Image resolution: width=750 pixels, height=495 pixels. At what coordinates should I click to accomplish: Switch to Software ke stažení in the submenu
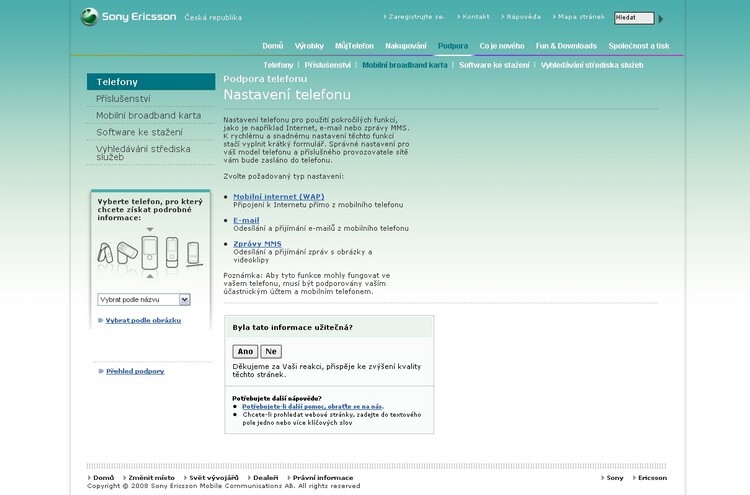(x=494, y=65)
